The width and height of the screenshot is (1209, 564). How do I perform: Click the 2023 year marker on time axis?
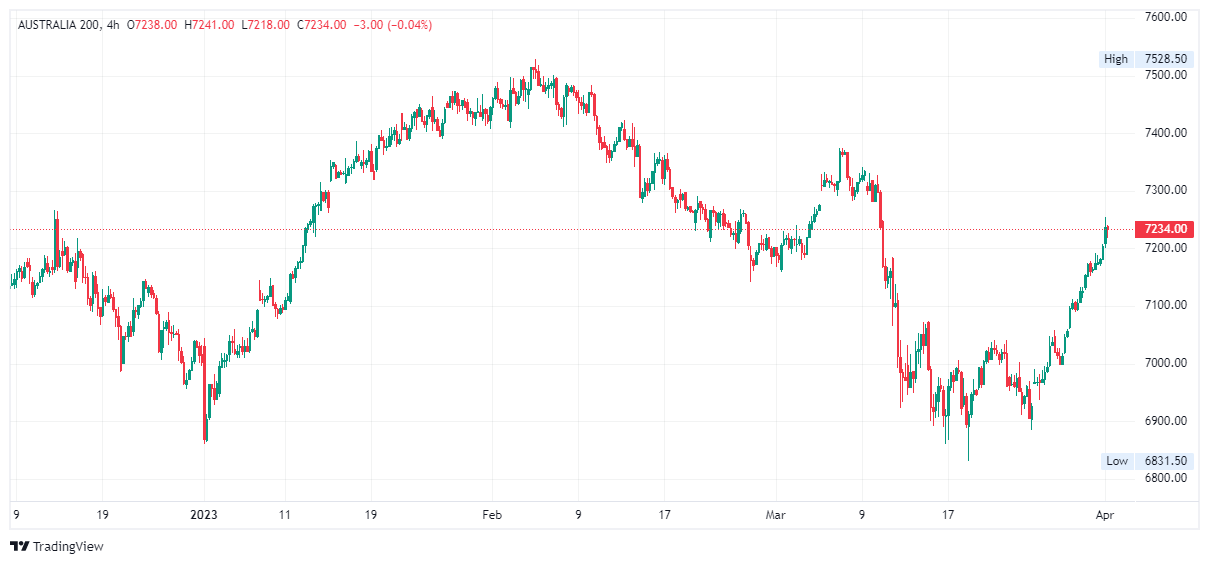(203, 516)
